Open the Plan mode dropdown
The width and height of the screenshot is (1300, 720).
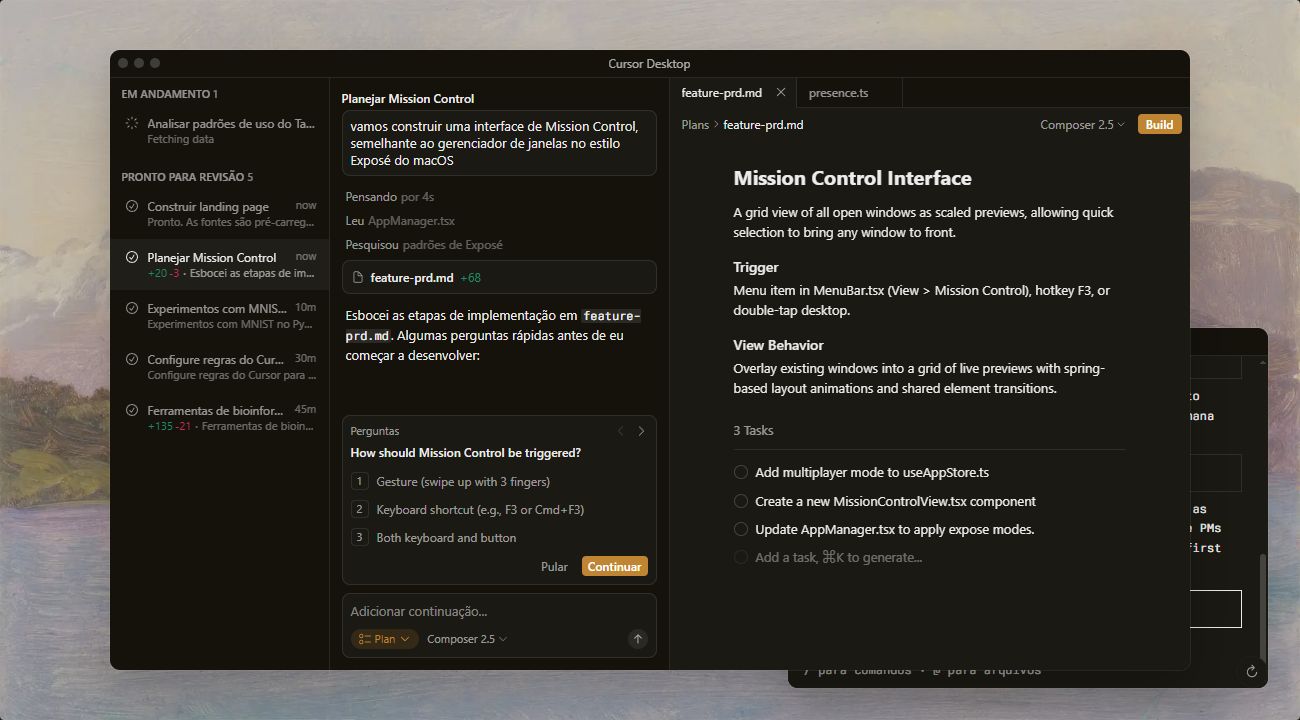pyautogui.click(x=384, y=639)
